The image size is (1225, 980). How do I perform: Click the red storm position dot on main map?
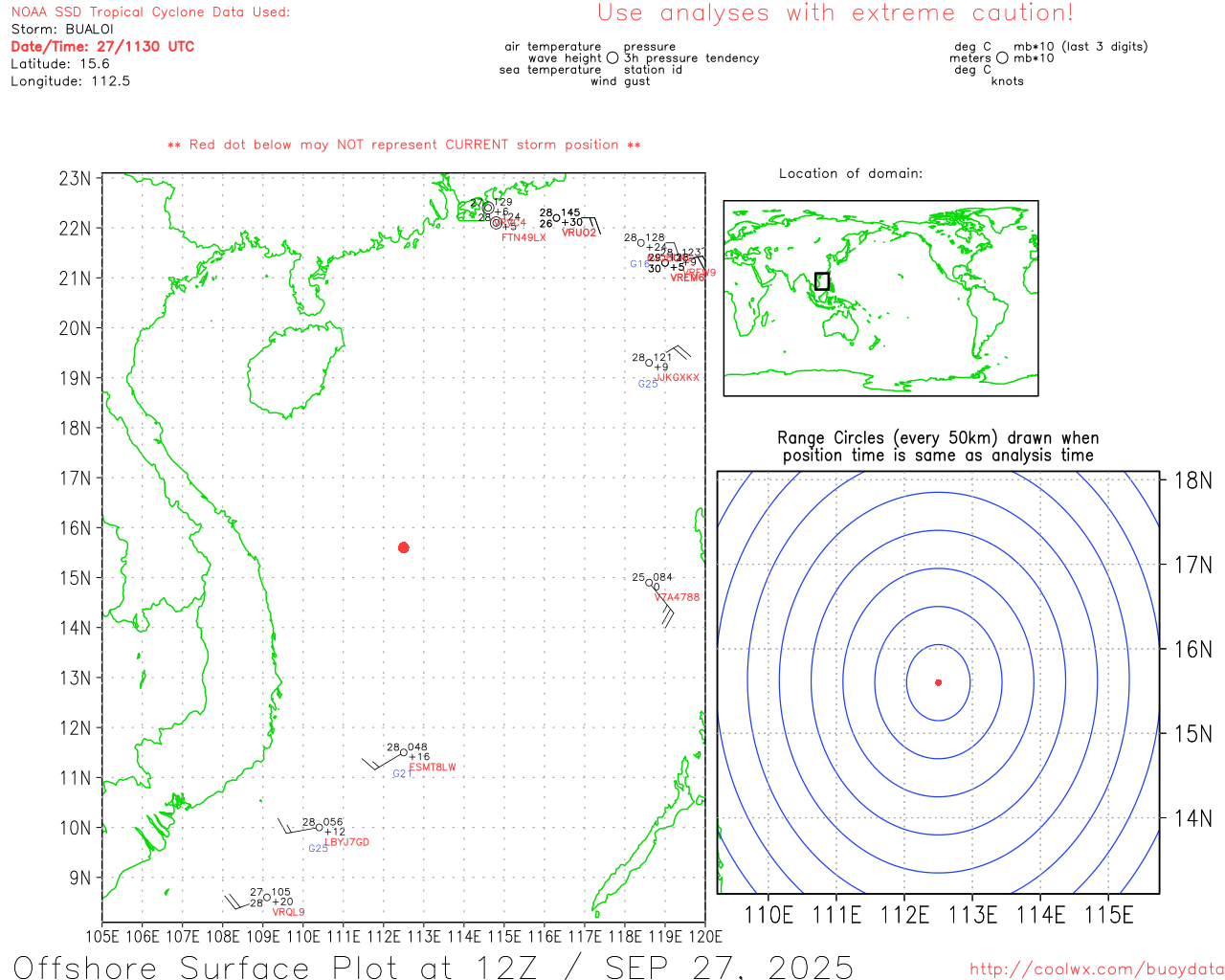[404, 547]
